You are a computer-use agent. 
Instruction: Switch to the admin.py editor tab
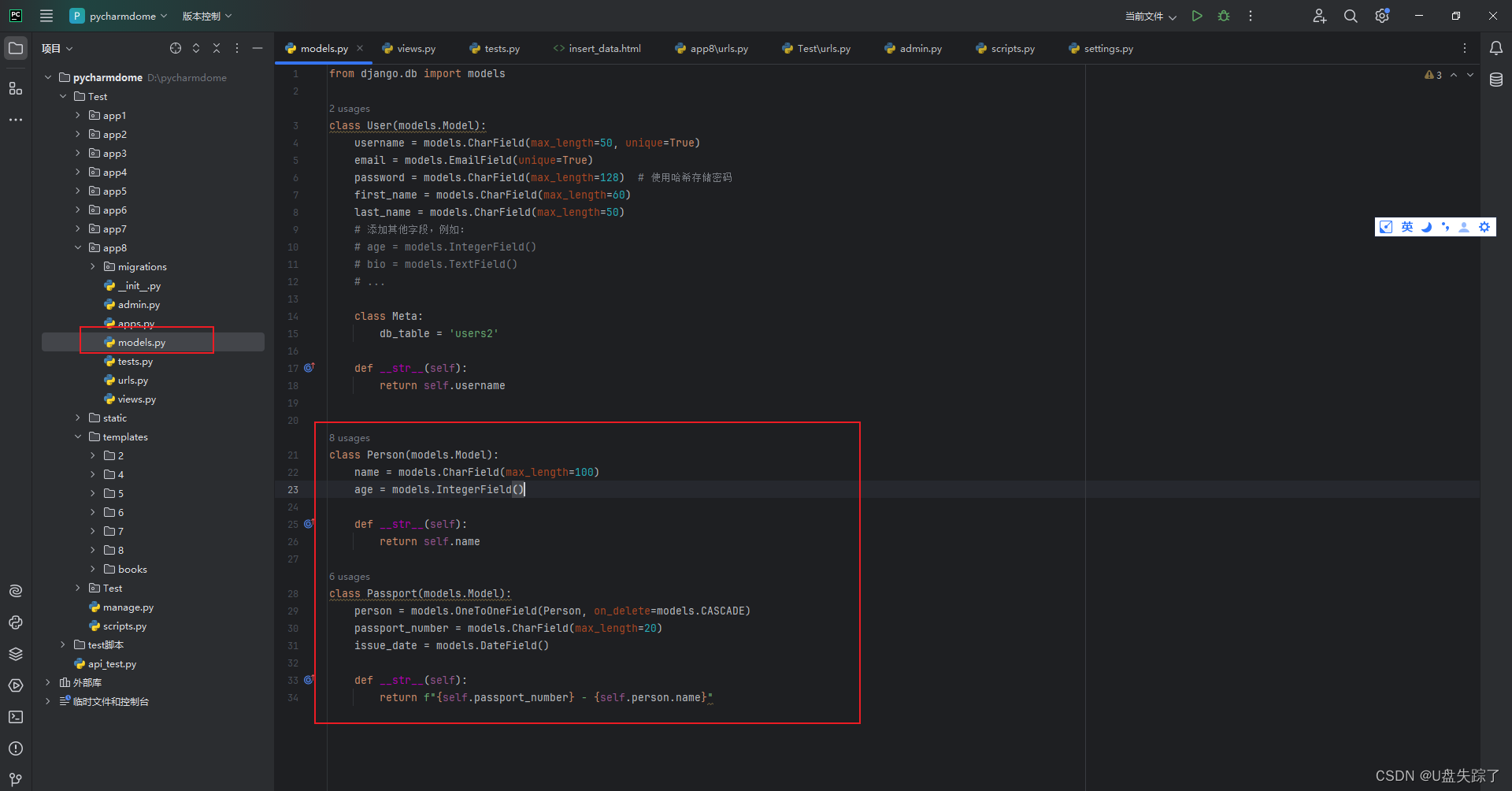(913, 48)
